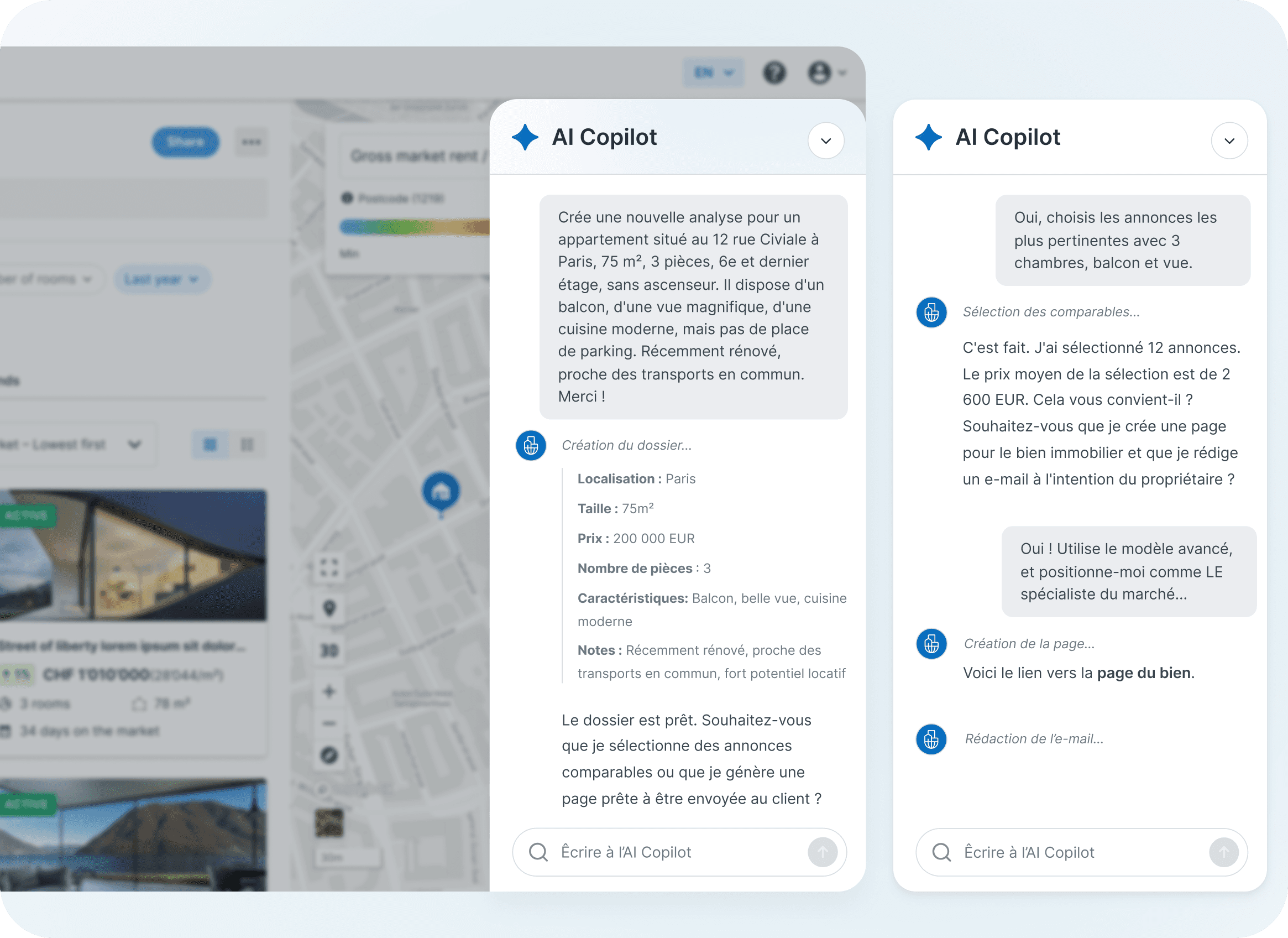Viewport: 1288px width, 938px height.
Task: Collapse the left AI Copilot panel
Action: point(826,140)
